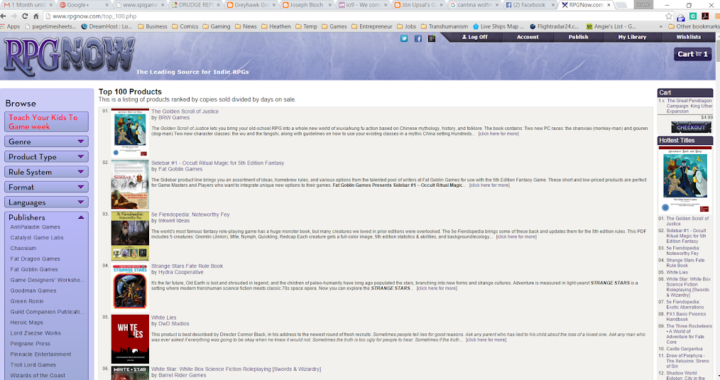Open the Facebook icon in header
720x380 pixels.
pyautogui.click(x=418, y=39)
